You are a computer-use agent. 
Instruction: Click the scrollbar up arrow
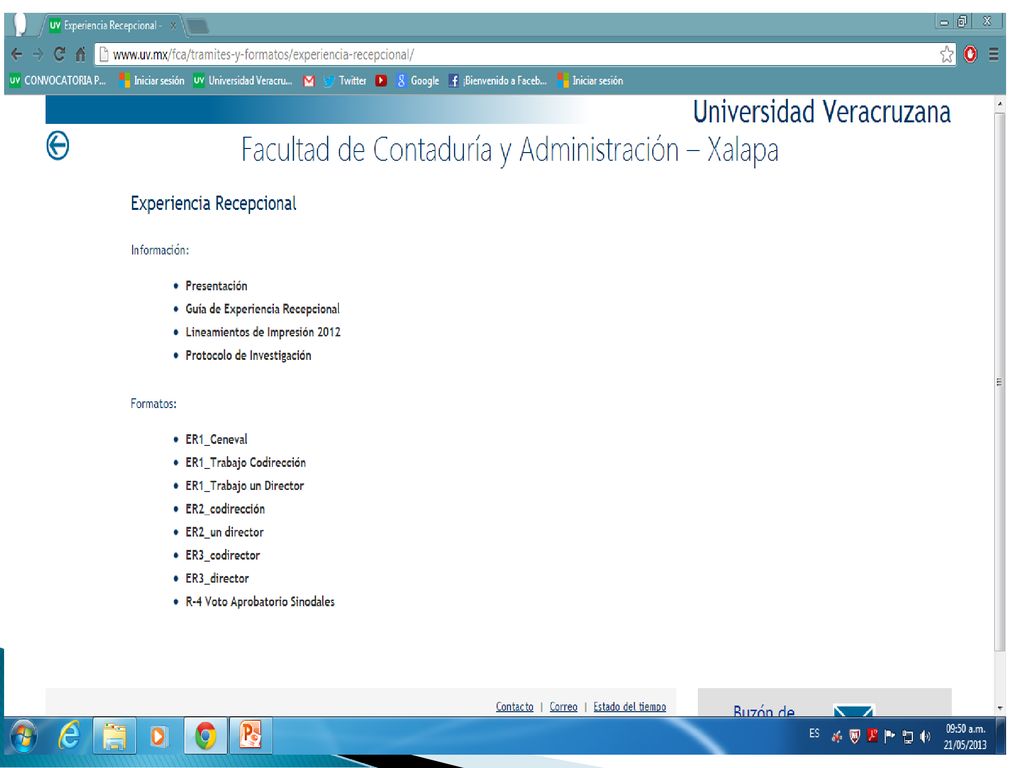999,104
